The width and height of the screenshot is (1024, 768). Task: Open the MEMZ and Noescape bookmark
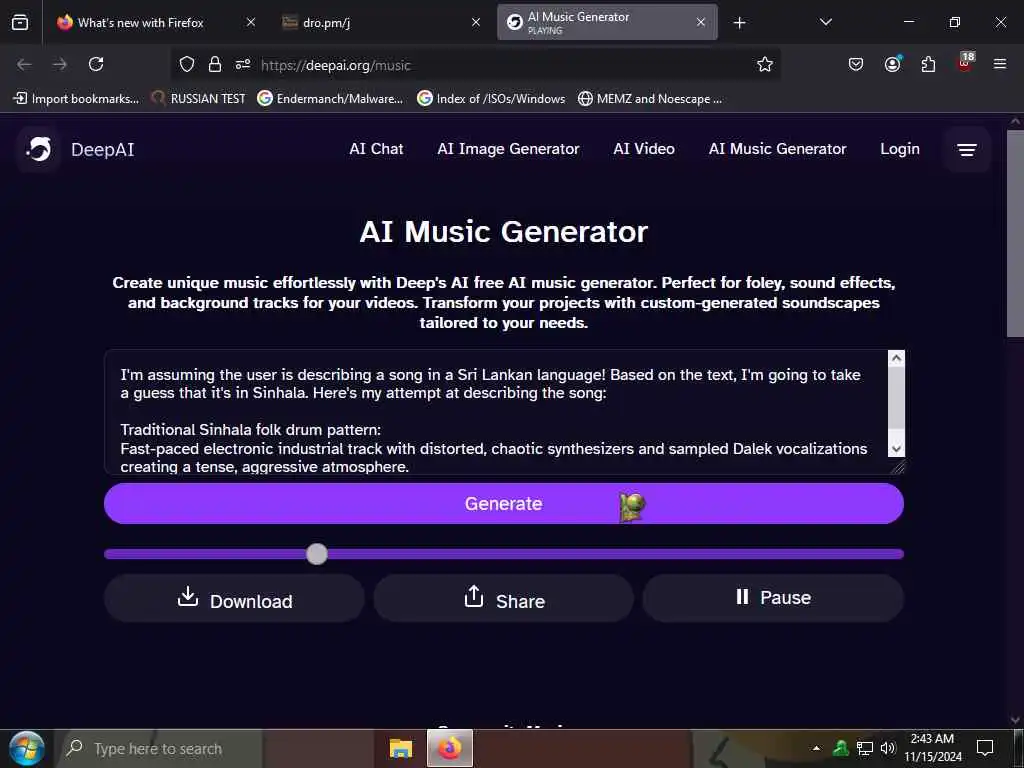tap(650, 99)
